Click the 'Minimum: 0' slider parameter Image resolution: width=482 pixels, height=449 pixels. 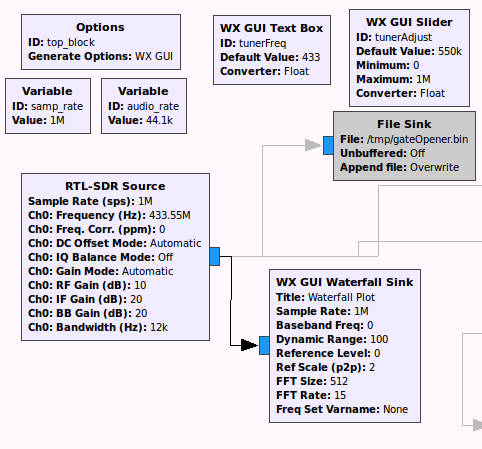(388, 65)
